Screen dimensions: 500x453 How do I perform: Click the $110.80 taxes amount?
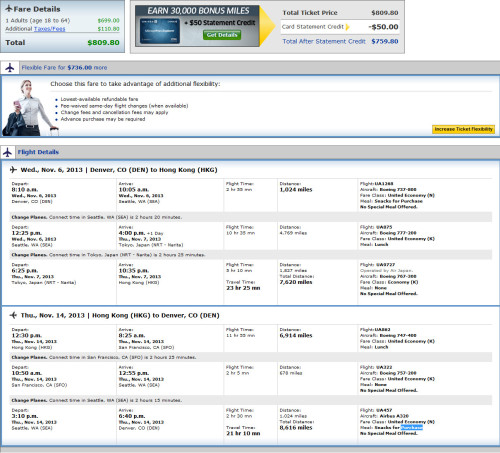[x=108, y=29]
